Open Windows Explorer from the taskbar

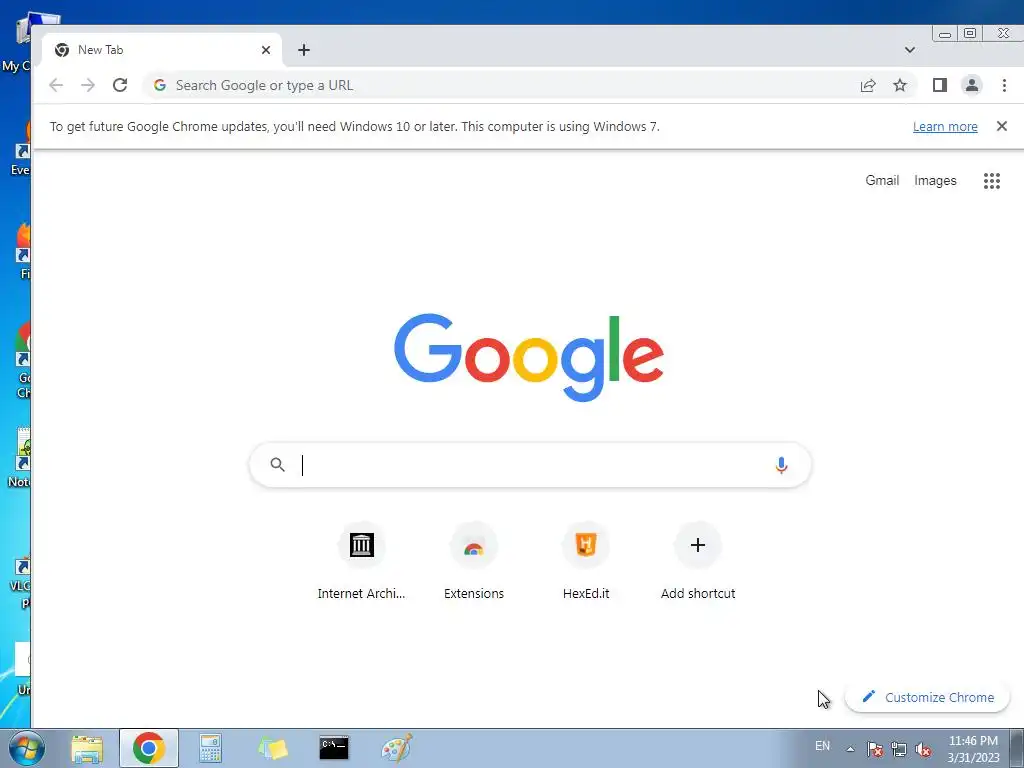(87, 748)
